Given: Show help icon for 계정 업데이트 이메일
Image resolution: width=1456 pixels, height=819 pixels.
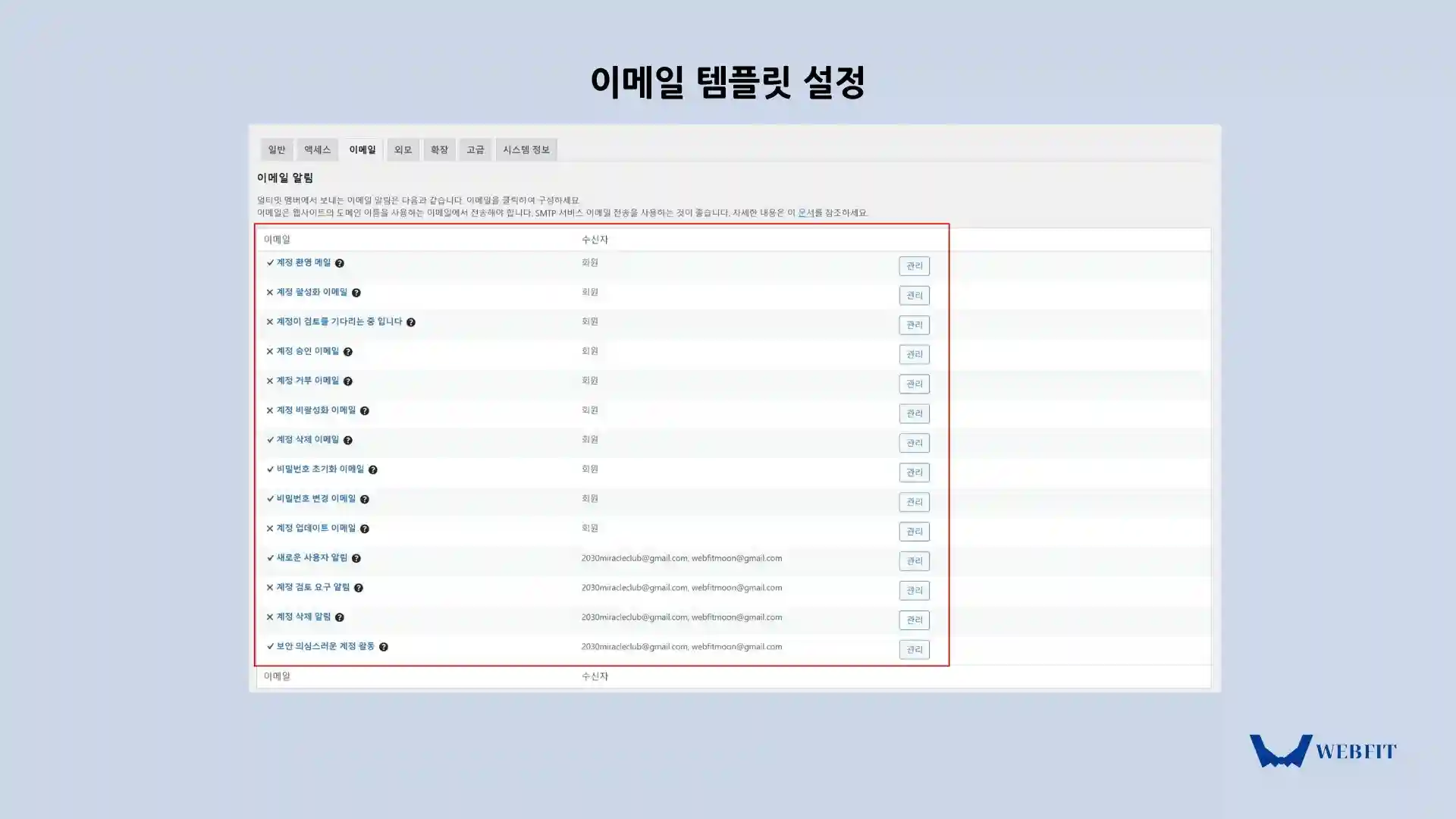Looking at the screenshot, I should pos(365,529).
